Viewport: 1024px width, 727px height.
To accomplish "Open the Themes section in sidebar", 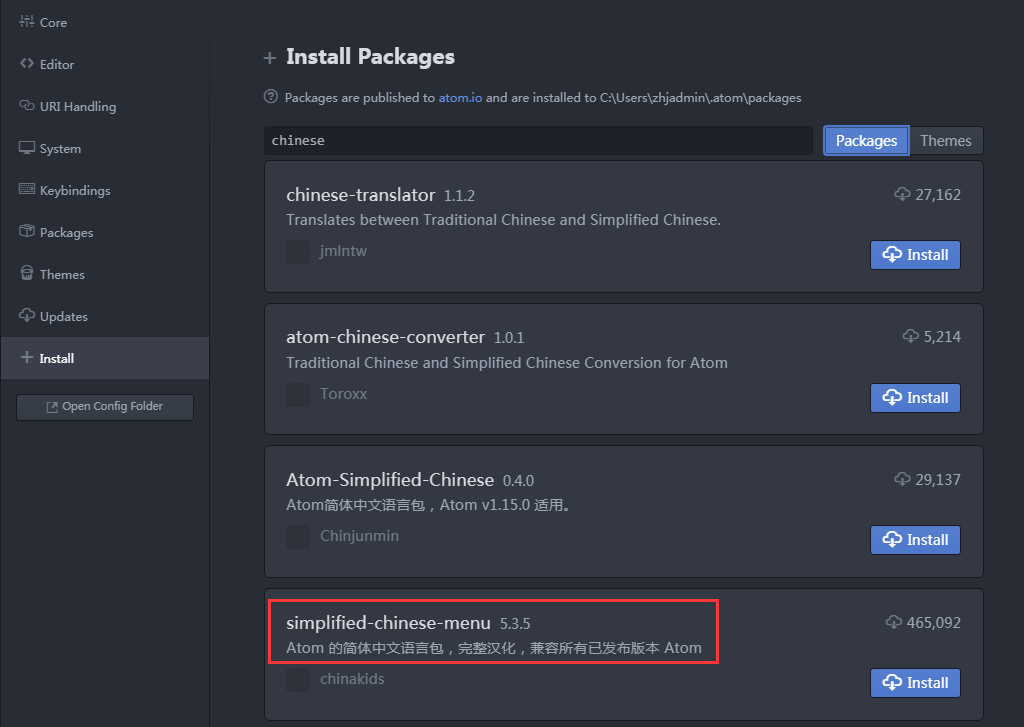I will [104, 274].
